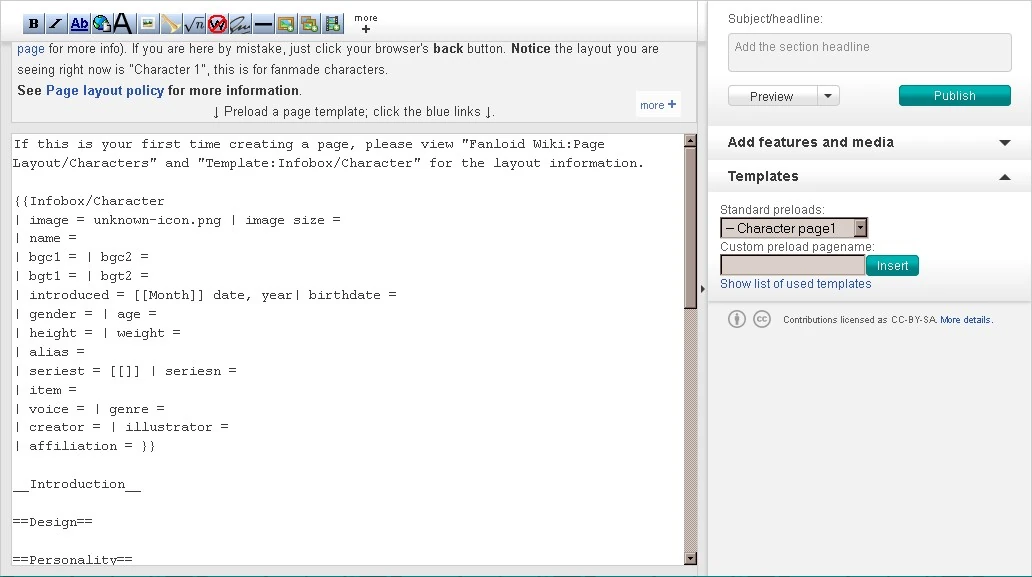
Task: Insert external link with globe icon
Action: click(101, 24)
